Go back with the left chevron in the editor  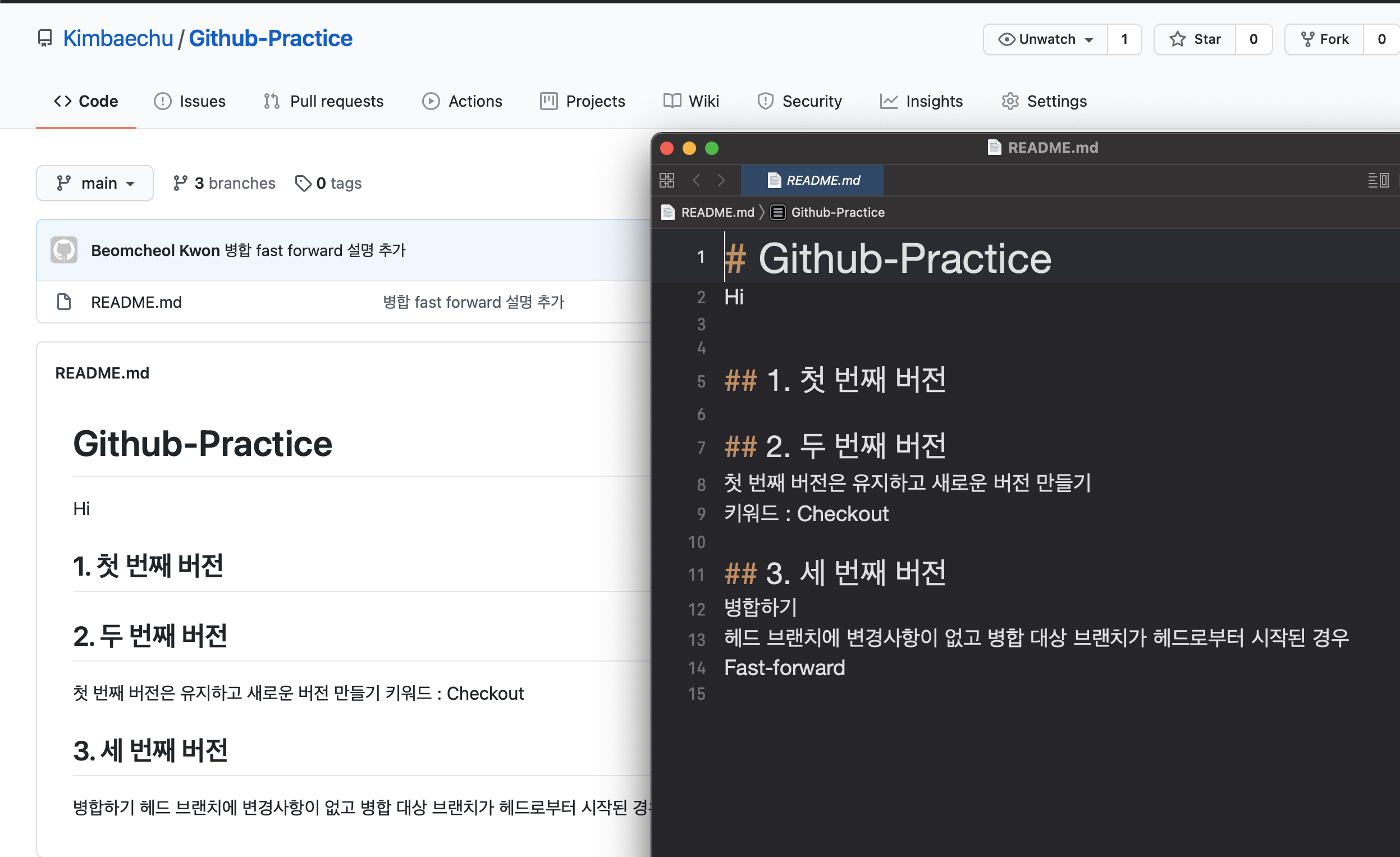[x=696, y=180]
